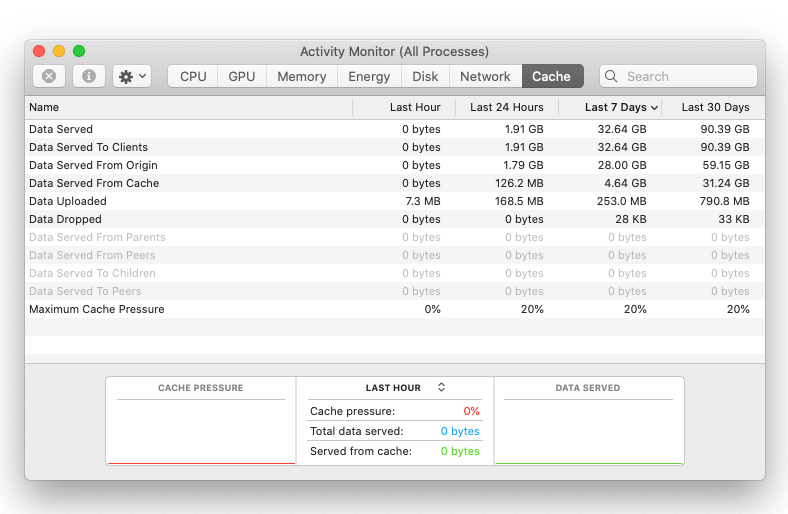Switch to the CPU tab
Screen dimensions: 788x514
pyautogui.click(x=193, y=76)
